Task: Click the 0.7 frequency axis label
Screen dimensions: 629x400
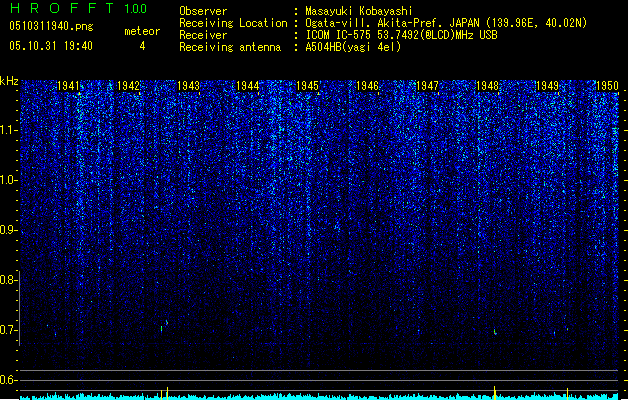Action: (9, 330)
